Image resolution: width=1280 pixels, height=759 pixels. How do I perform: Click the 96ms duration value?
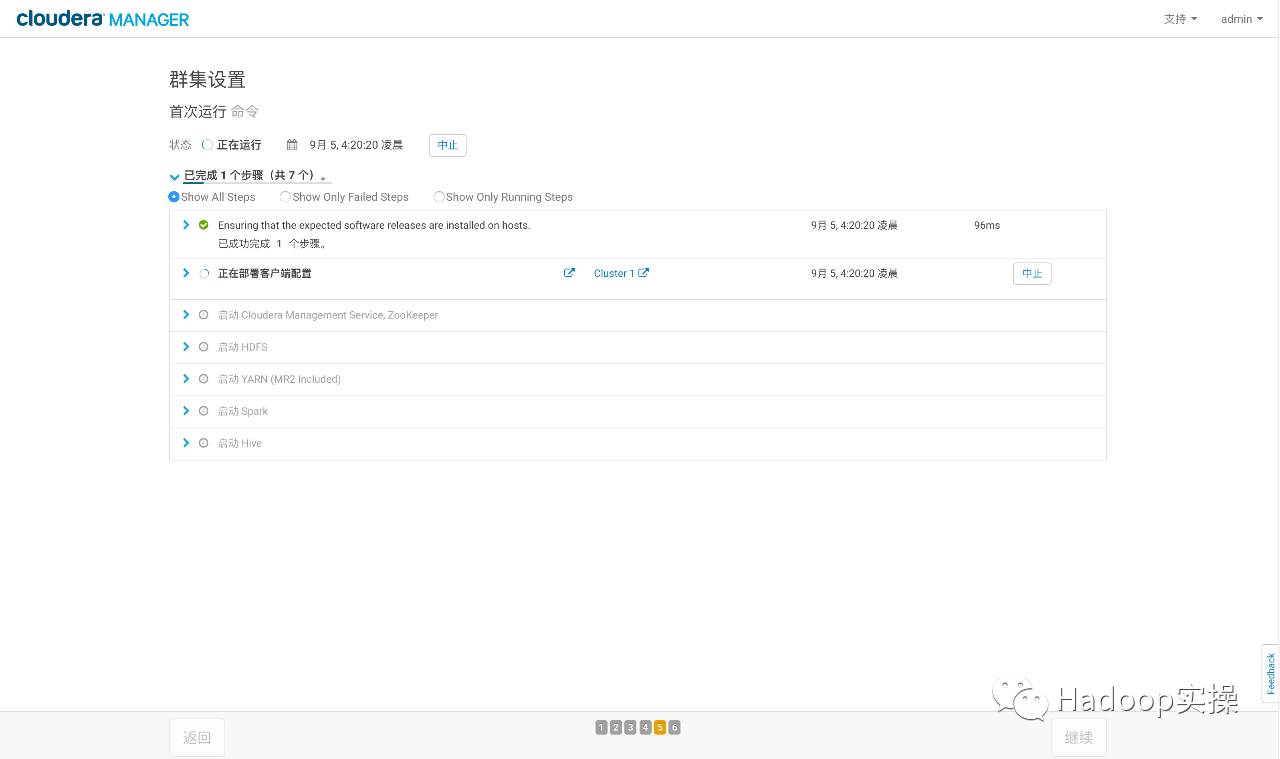click(987, 225)
